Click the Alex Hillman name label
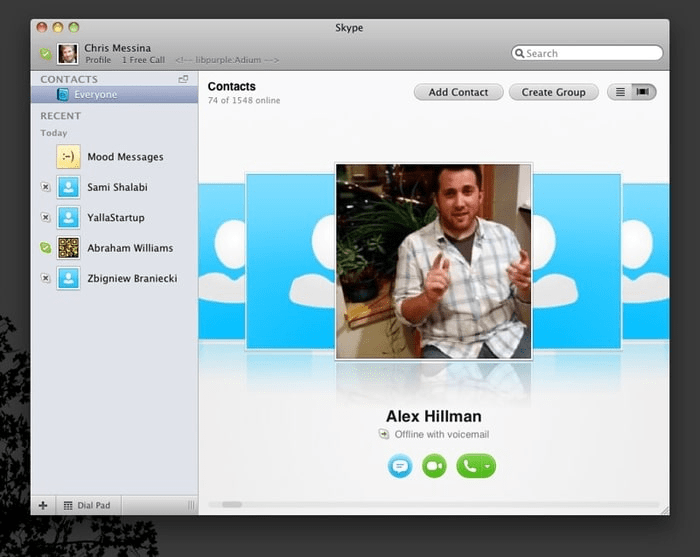 (433, 416)
